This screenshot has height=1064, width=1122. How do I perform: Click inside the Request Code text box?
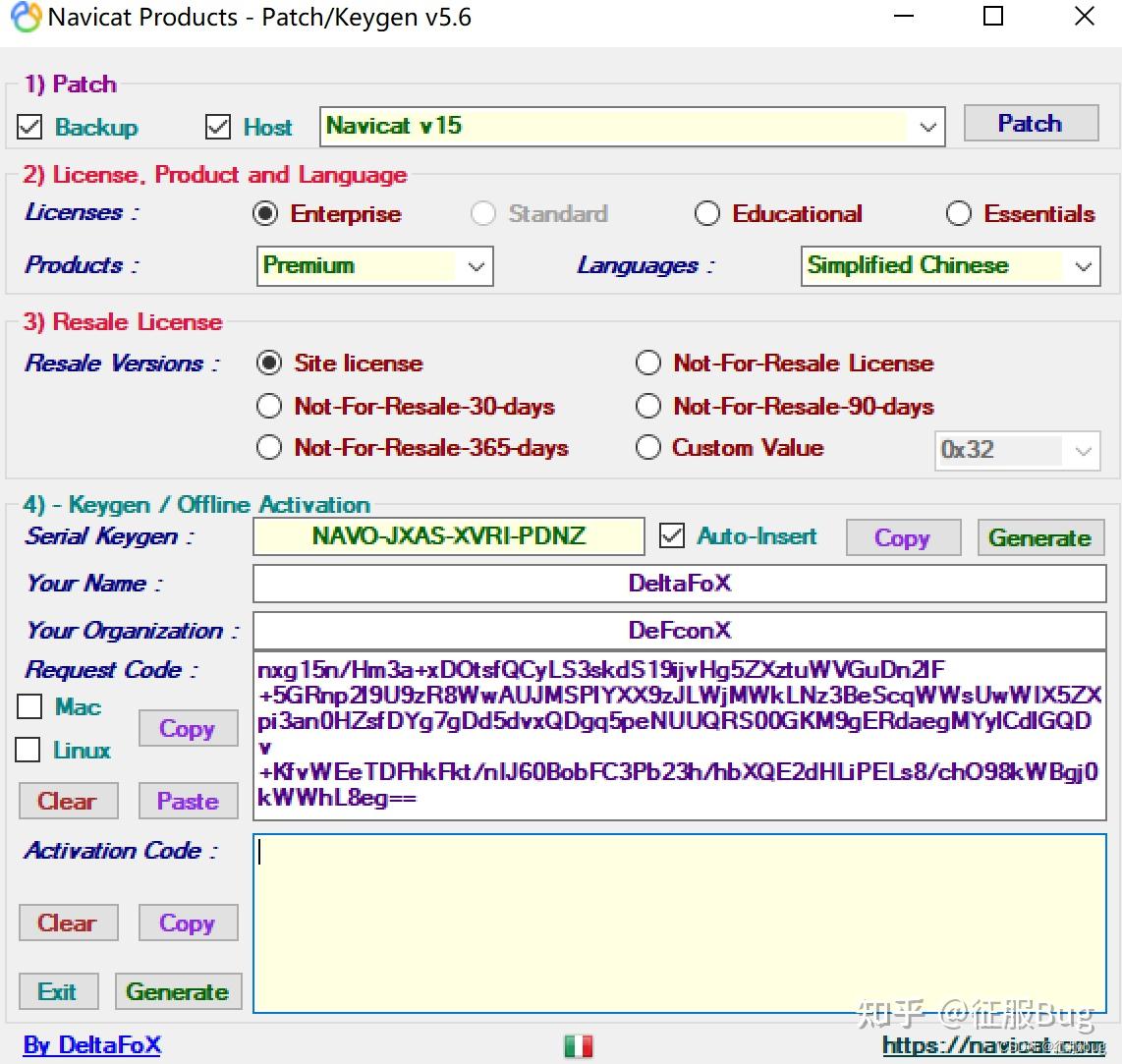679,736
